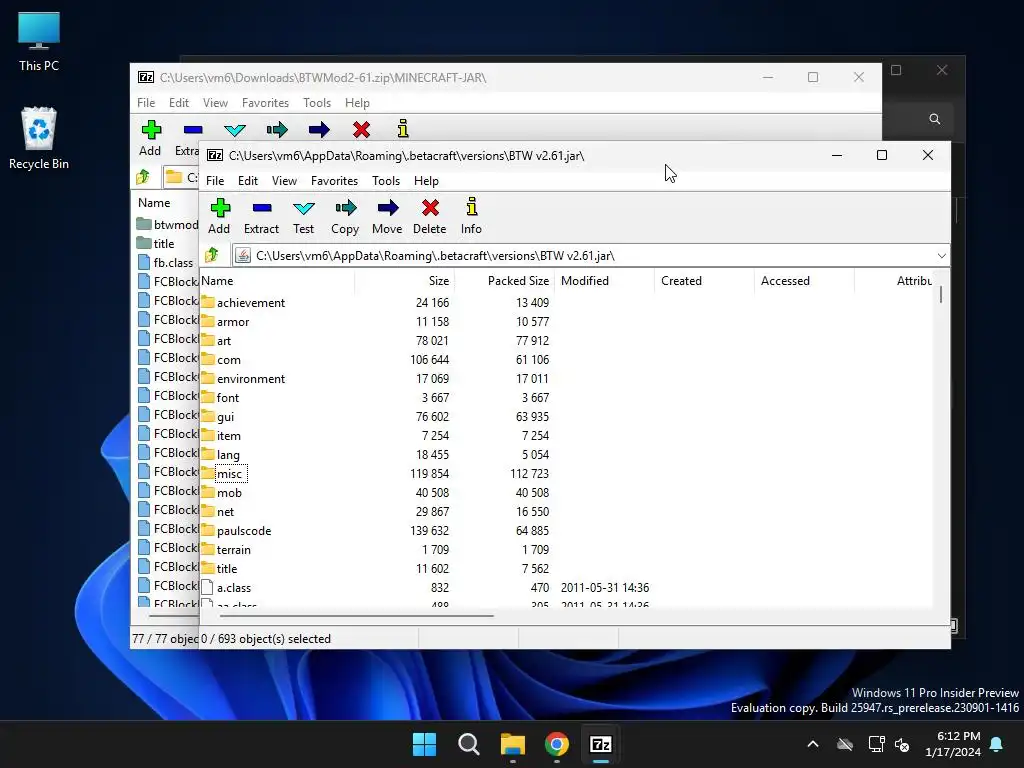Click the Move toolbar icon in front window

387,208
